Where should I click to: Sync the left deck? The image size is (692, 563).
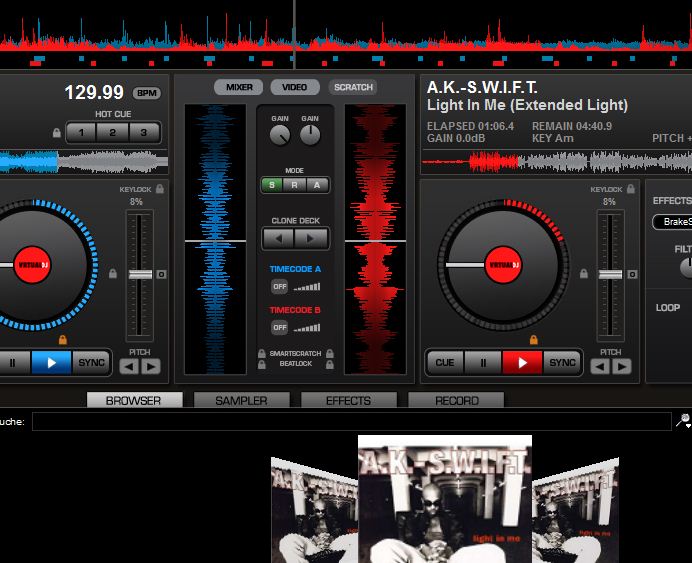(91, 363)
